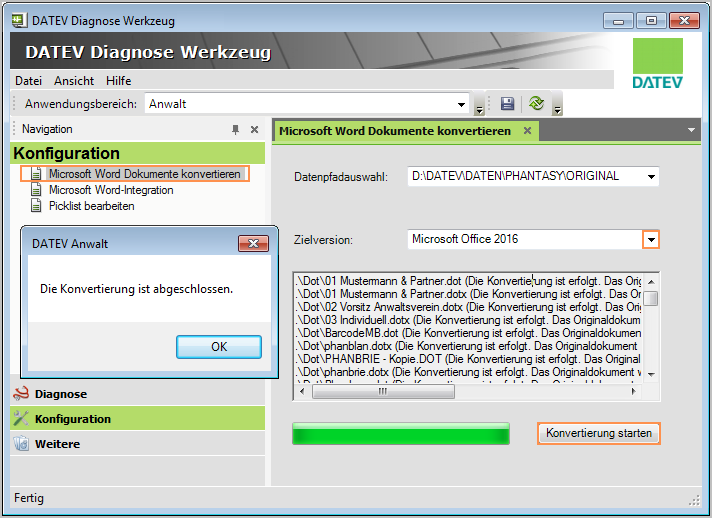
Task: Confirm dialog with OK button
Action: tap(219, 347)
